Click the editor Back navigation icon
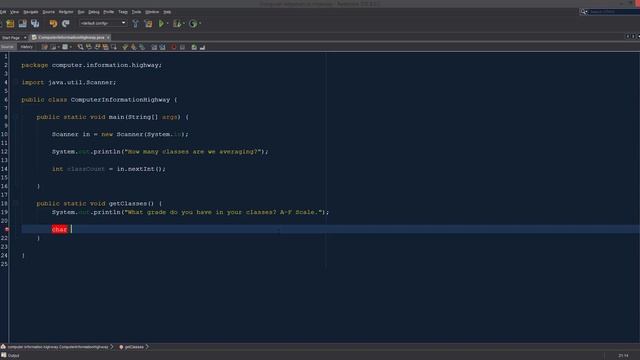This screenshot has width=640, height=360. point(53,47)
